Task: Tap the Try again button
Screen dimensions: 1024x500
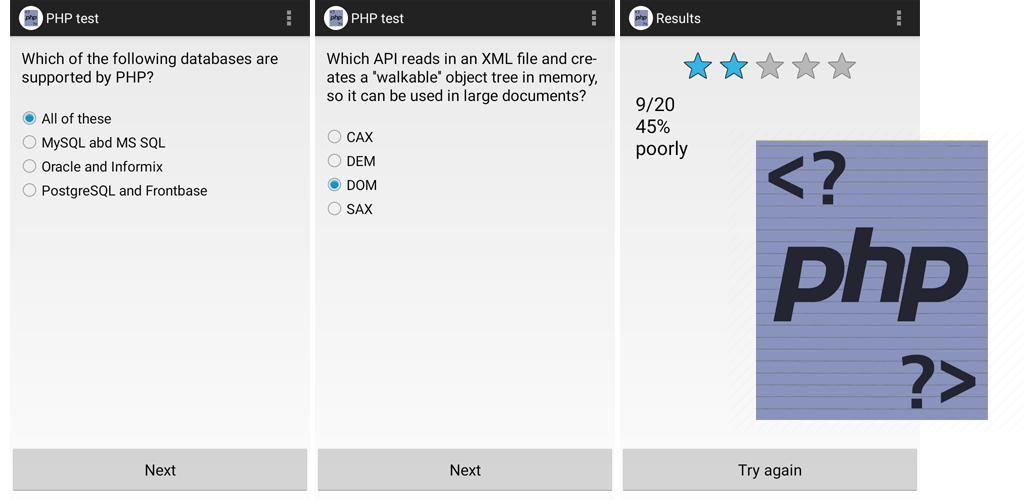Action: click(770, 470)
